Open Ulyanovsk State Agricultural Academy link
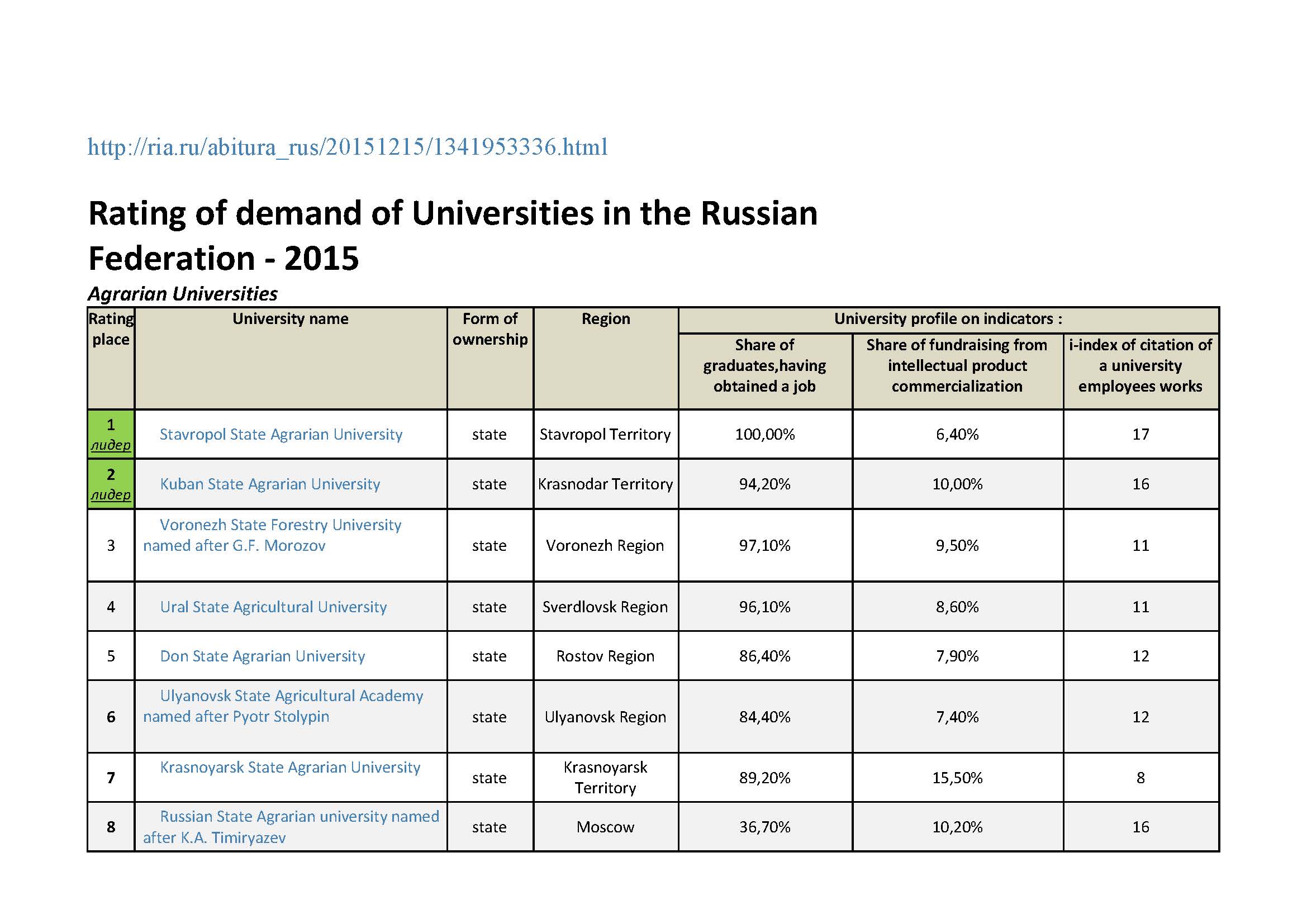Screen dimensions: 1307x924 (283, 706)
